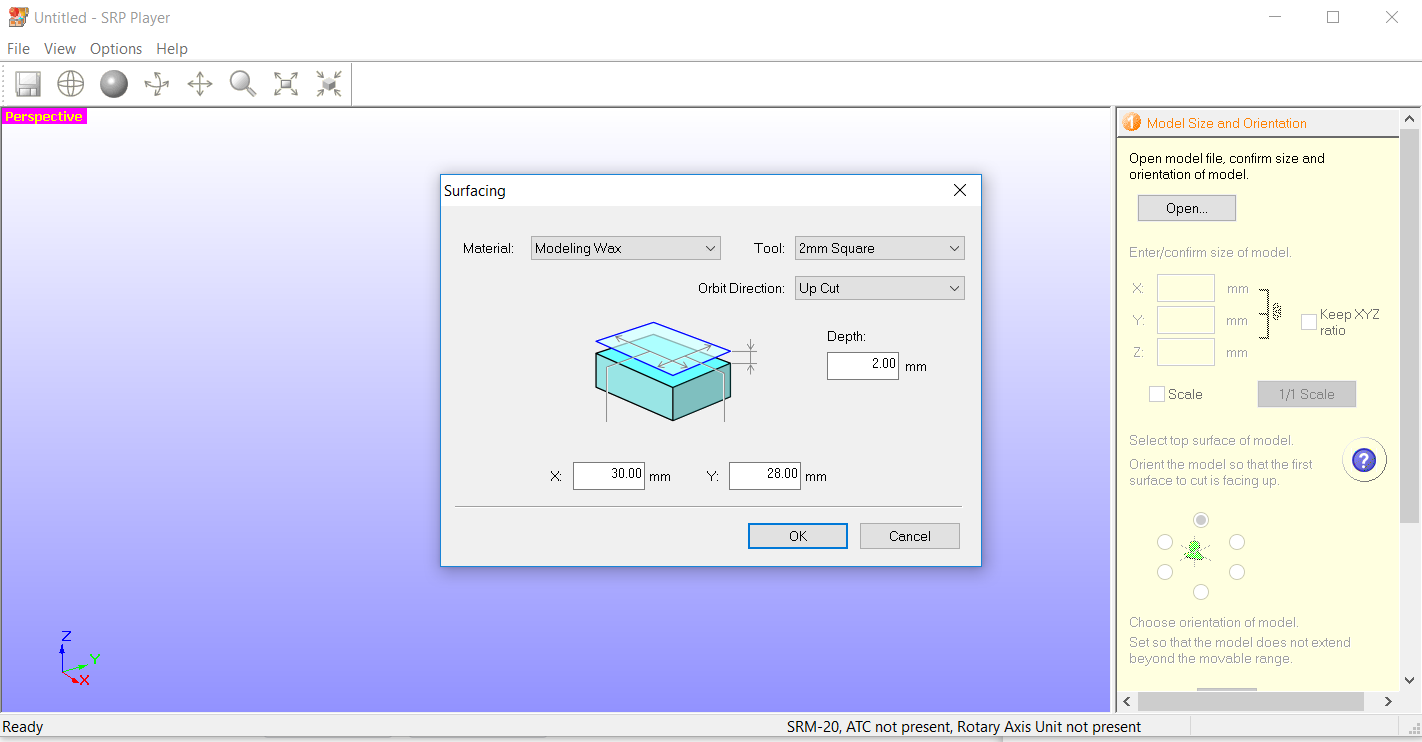Click the Depth value field
The image size is (1422, 742).
(863, 366)
